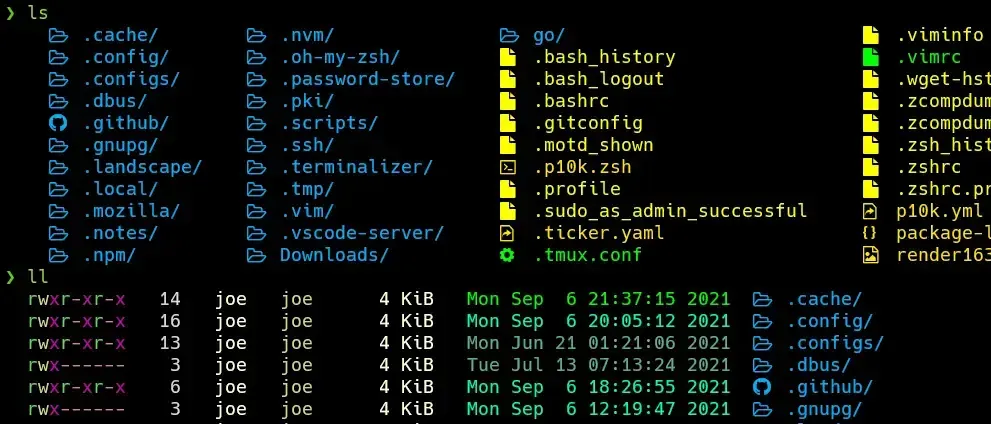Image resolution: width=991 pixels, height=424 pixels.
Task: Click the symlink file icon next to .ticker.yaml
Action: [507, 233]
